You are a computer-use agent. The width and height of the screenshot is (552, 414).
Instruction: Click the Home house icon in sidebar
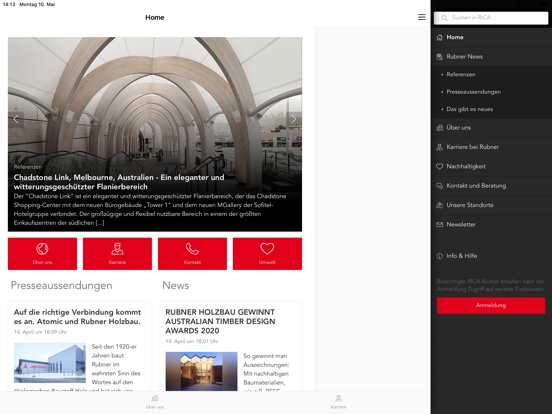(x=439, y=37)
